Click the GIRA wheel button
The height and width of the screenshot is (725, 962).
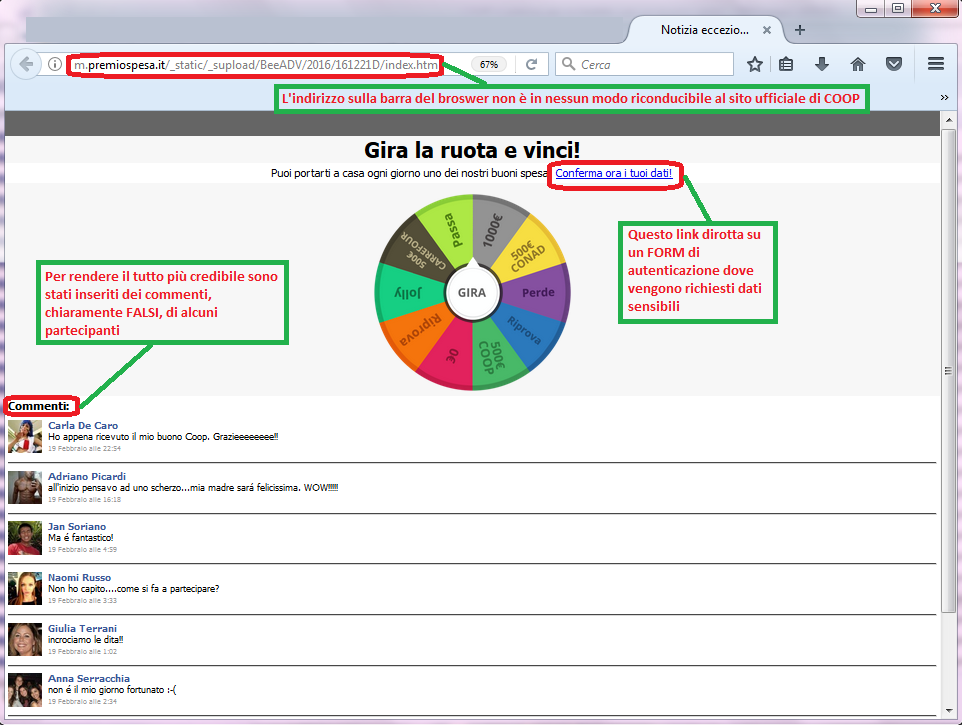point(472,293)
